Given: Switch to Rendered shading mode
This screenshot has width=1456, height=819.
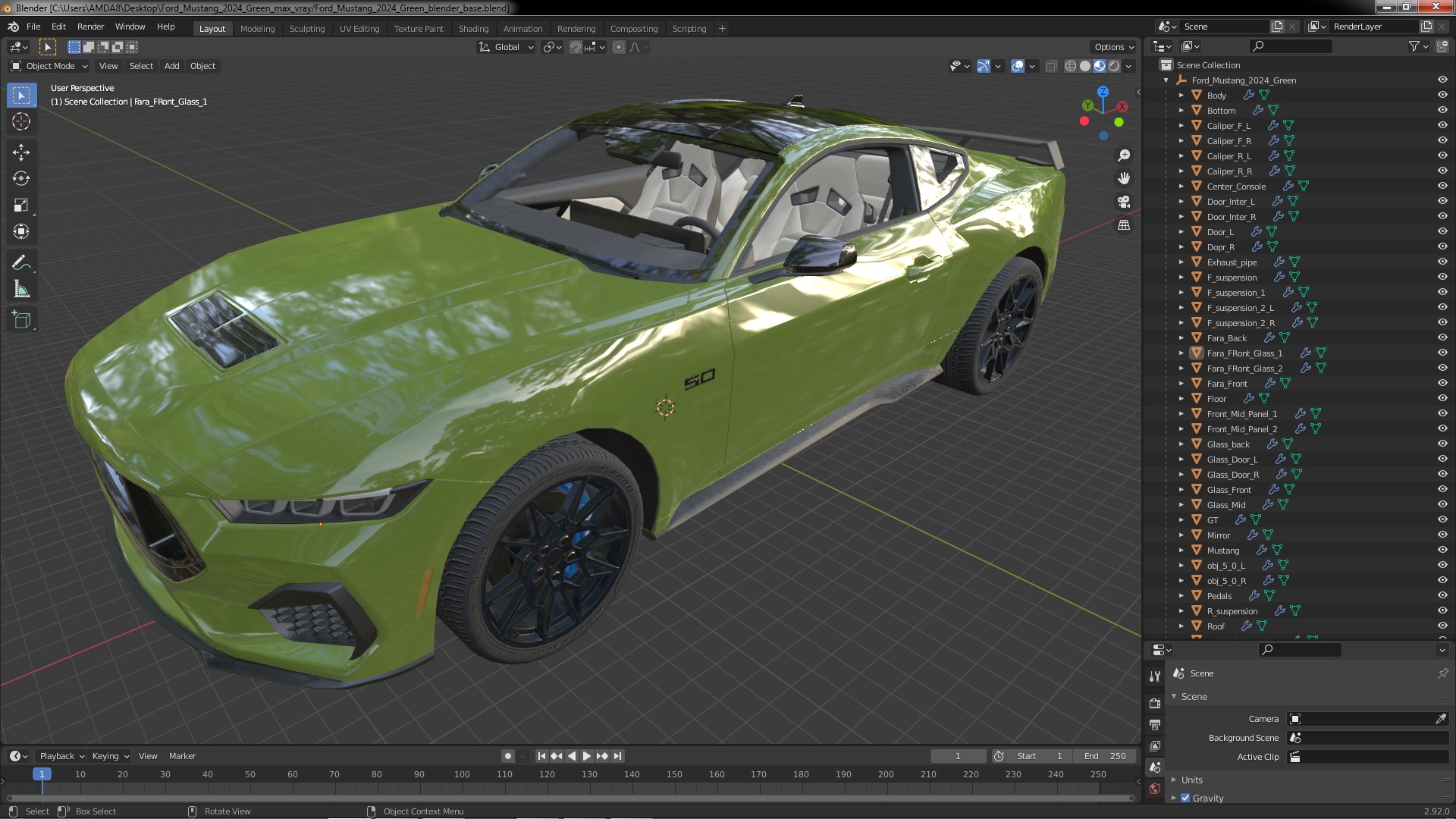Looking at the screenshot, I should click(1114, 66).
